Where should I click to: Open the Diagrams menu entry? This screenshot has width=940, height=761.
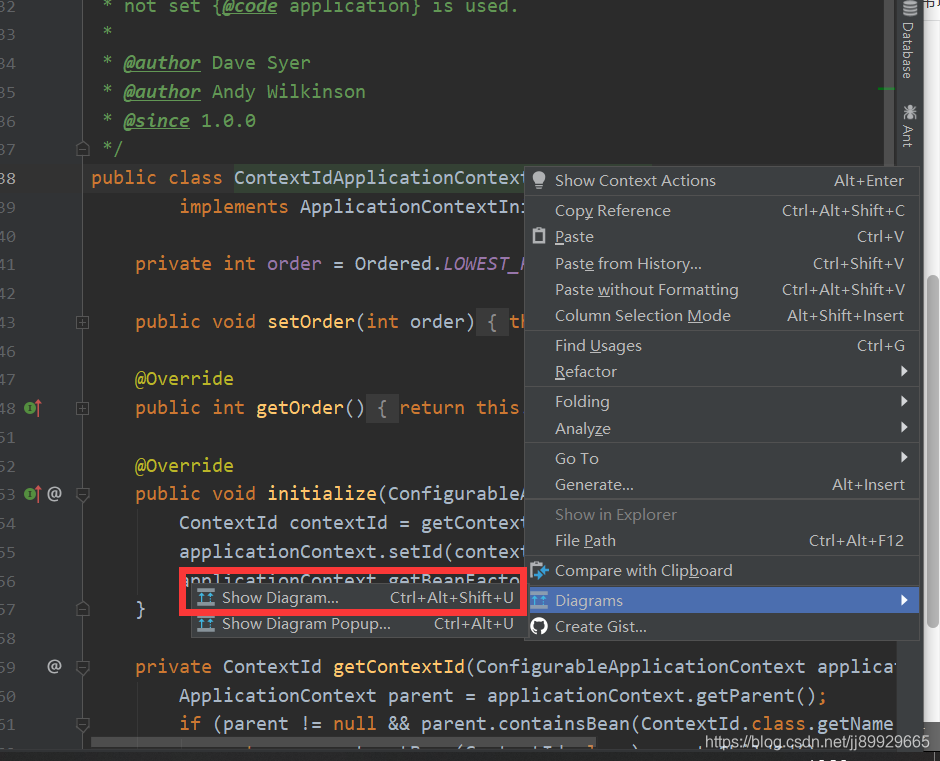click(722, 600)
